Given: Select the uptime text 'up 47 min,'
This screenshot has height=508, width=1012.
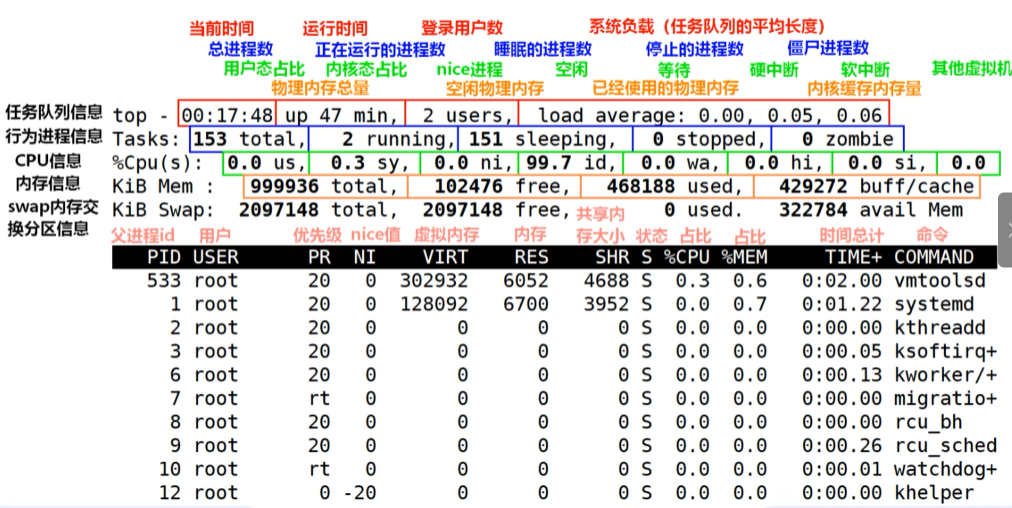Looking at the screenshot, I should [341, 116].
